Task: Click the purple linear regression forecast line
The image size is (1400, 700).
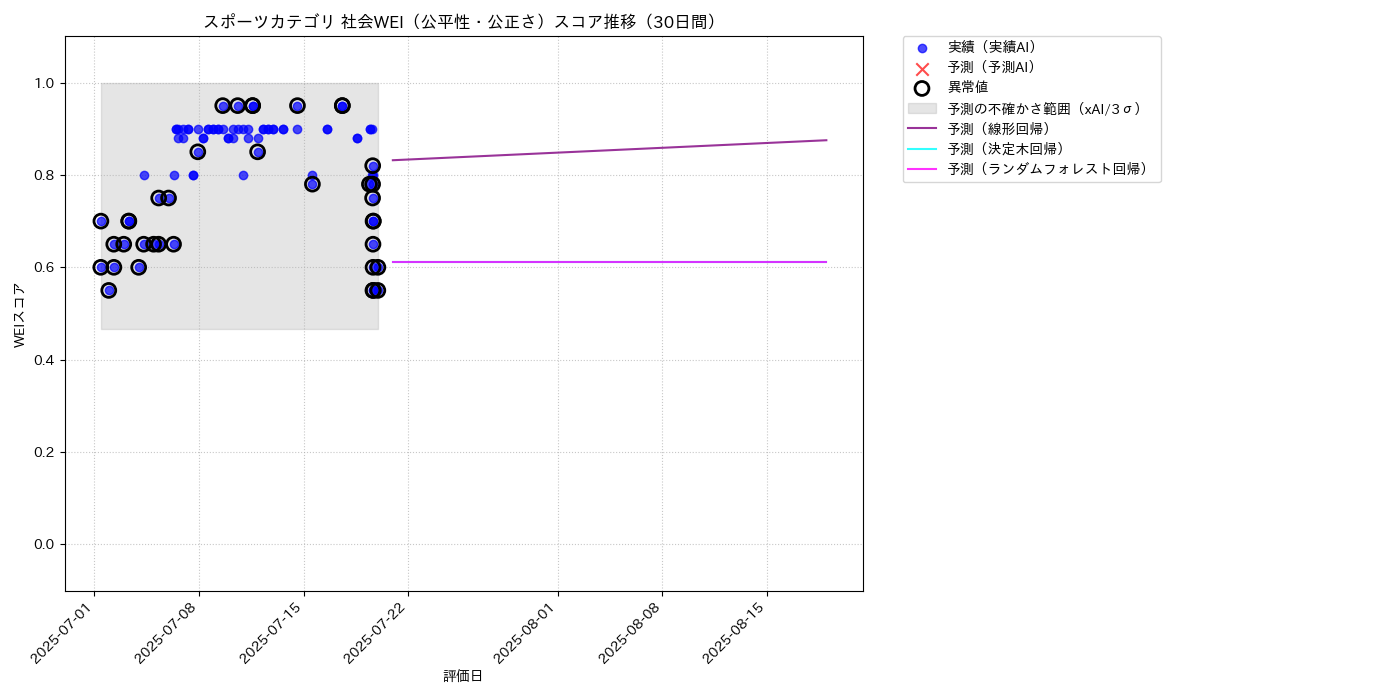Action: pos(609,150)
